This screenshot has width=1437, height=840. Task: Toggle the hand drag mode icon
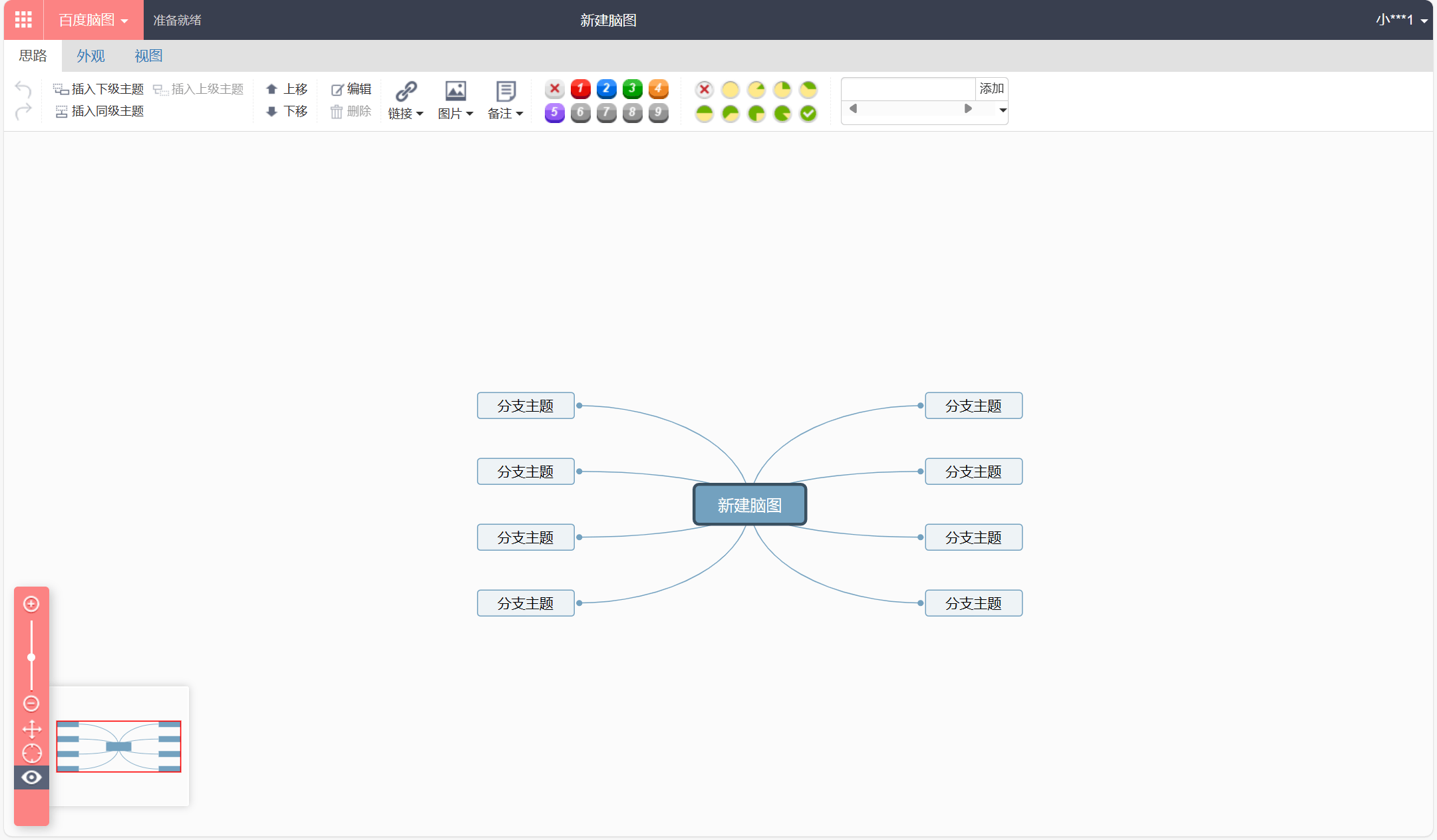point(31,729)
